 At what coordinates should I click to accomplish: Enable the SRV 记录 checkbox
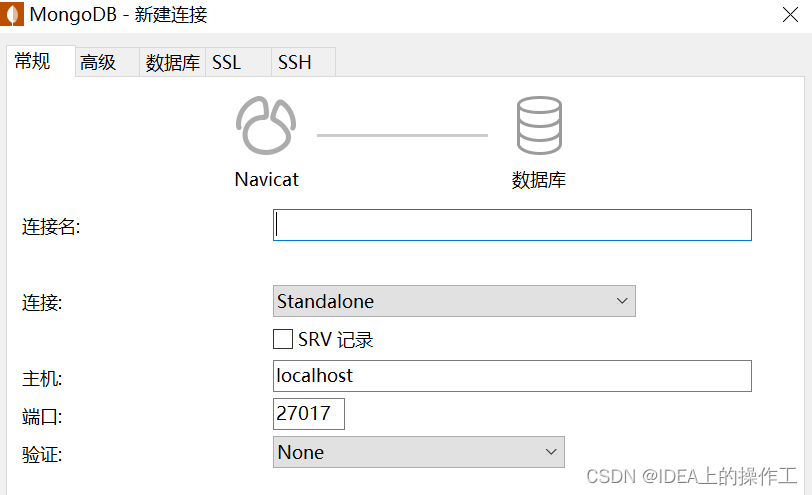pyautogui.click(x=283, y=340)
